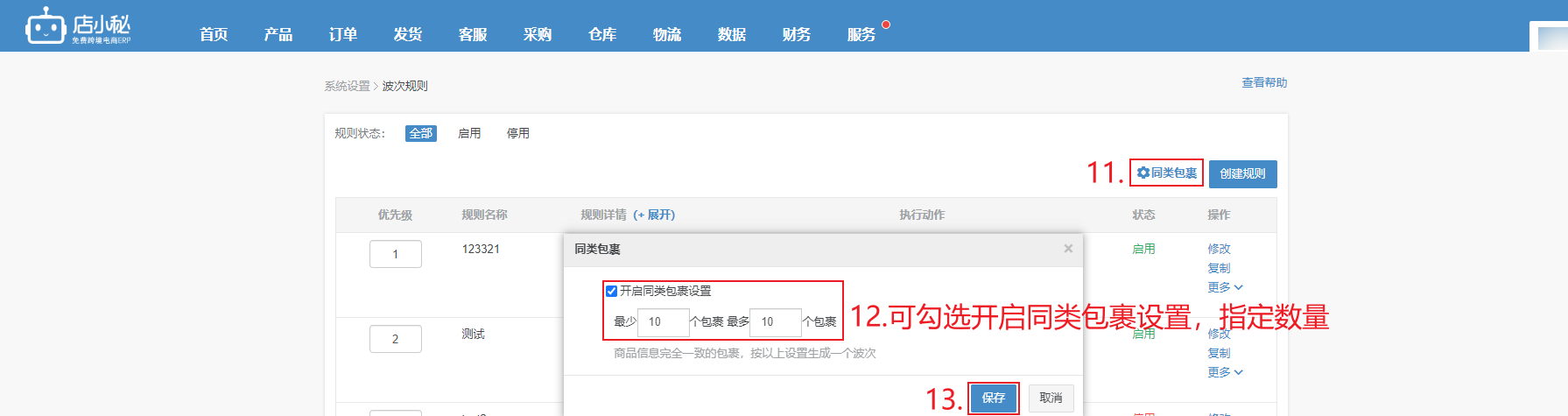The image size is (1568, 416).
Task: Close the 同类包裹 dialog with X
Action: (1068, 249)
